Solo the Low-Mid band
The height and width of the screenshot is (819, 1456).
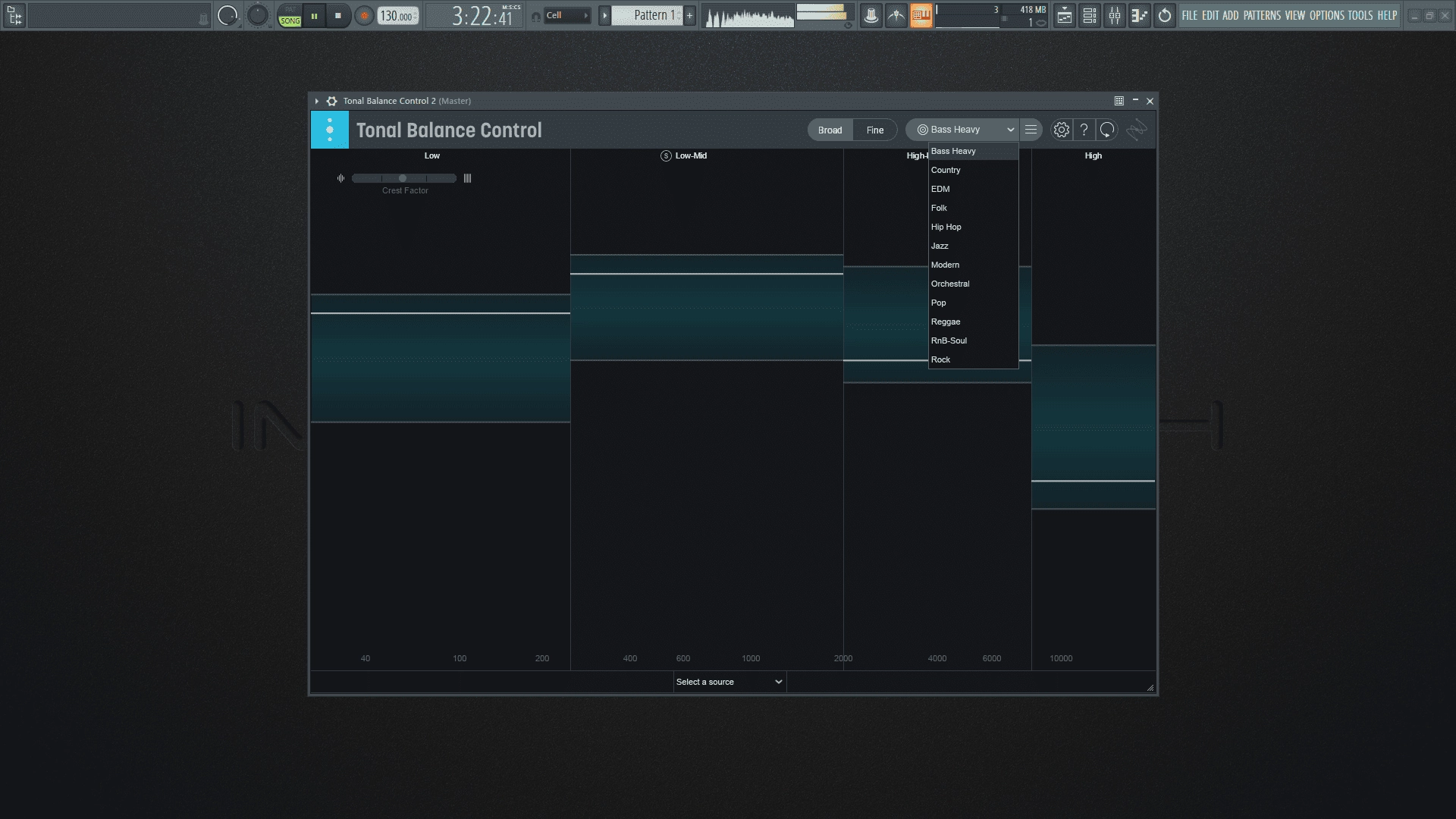pos(666,155)
